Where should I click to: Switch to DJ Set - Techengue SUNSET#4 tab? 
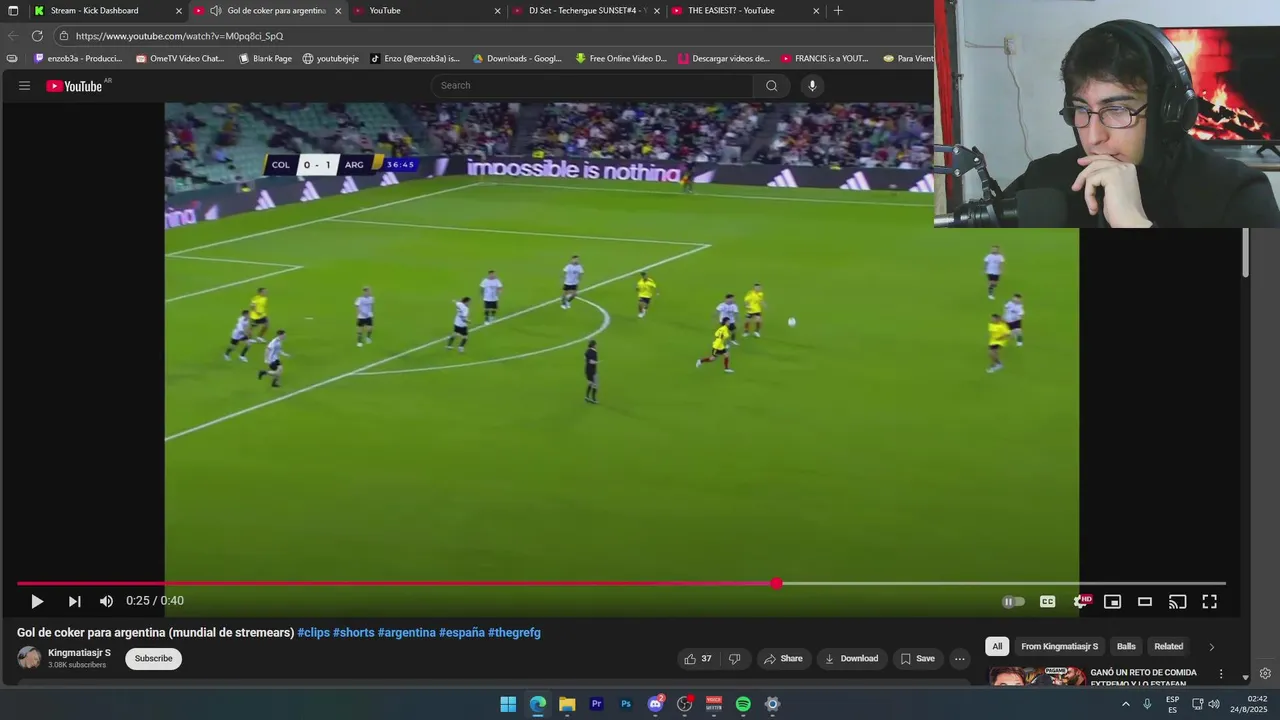585,11
